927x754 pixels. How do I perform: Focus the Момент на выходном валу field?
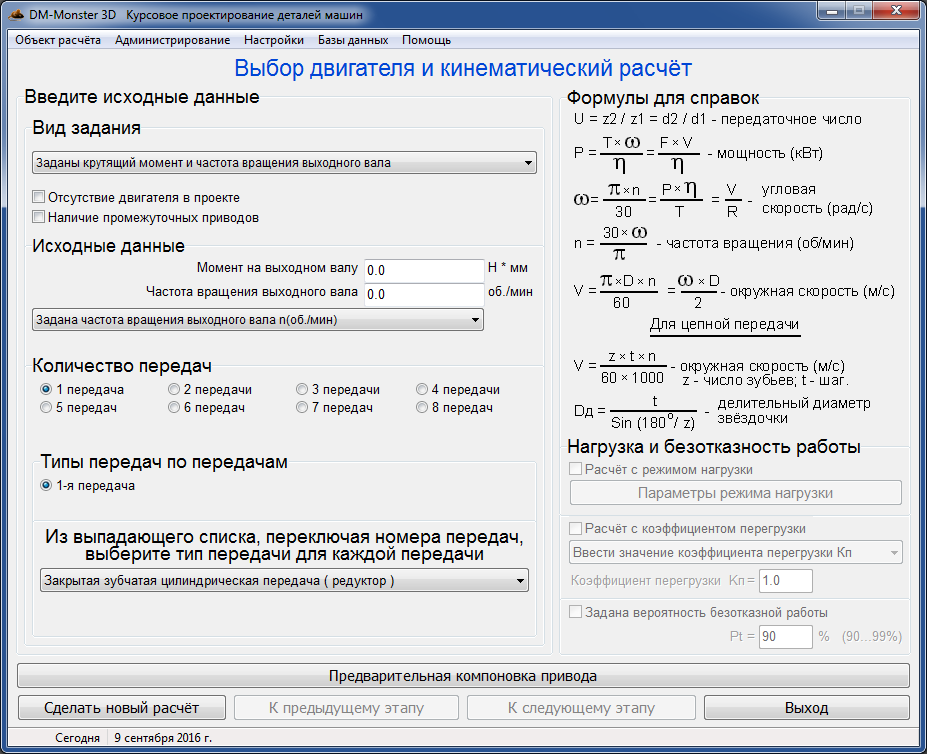[x=424, y=270]
